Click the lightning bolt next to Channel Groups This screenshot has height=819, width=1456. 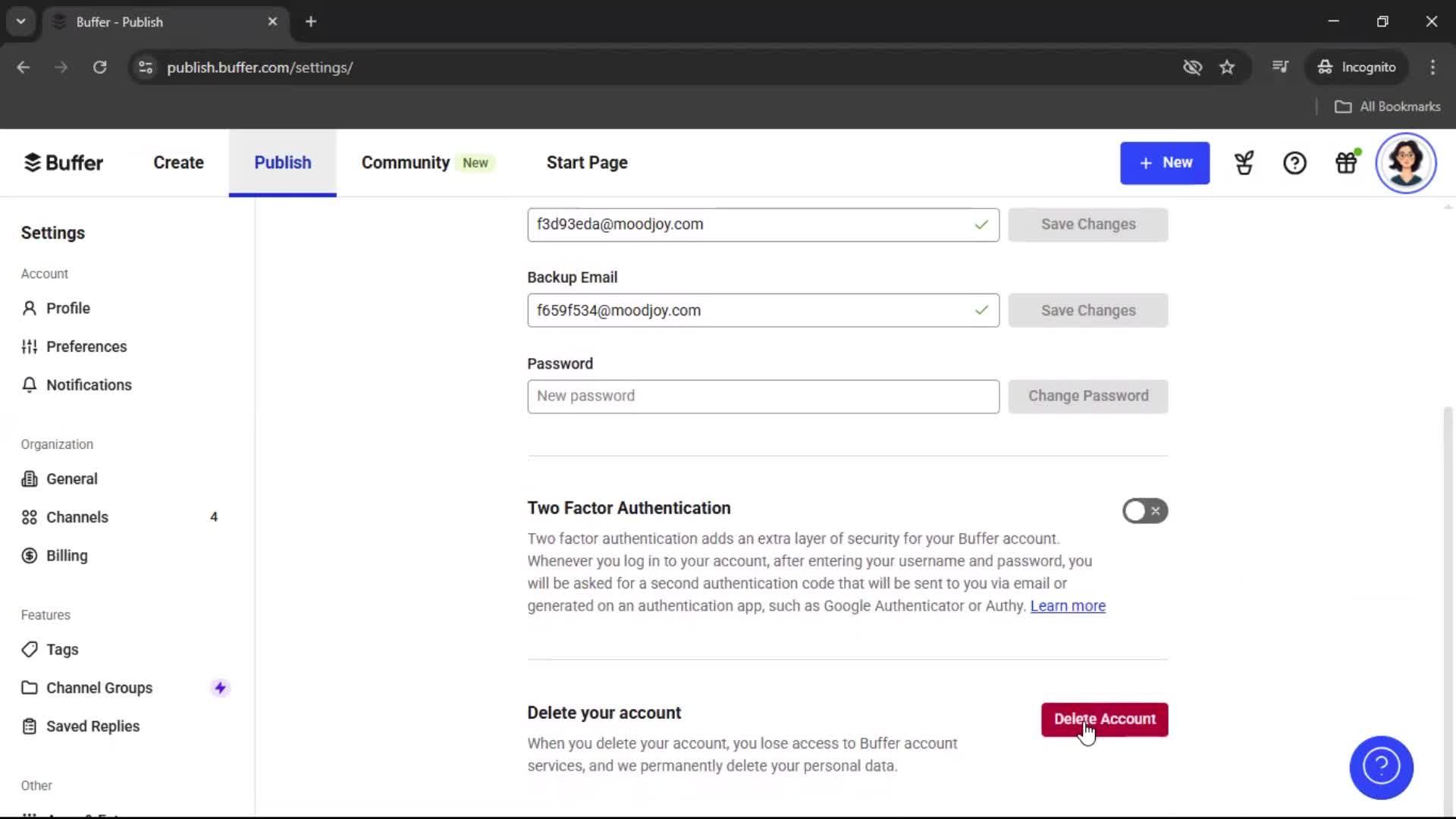[219, 688]
